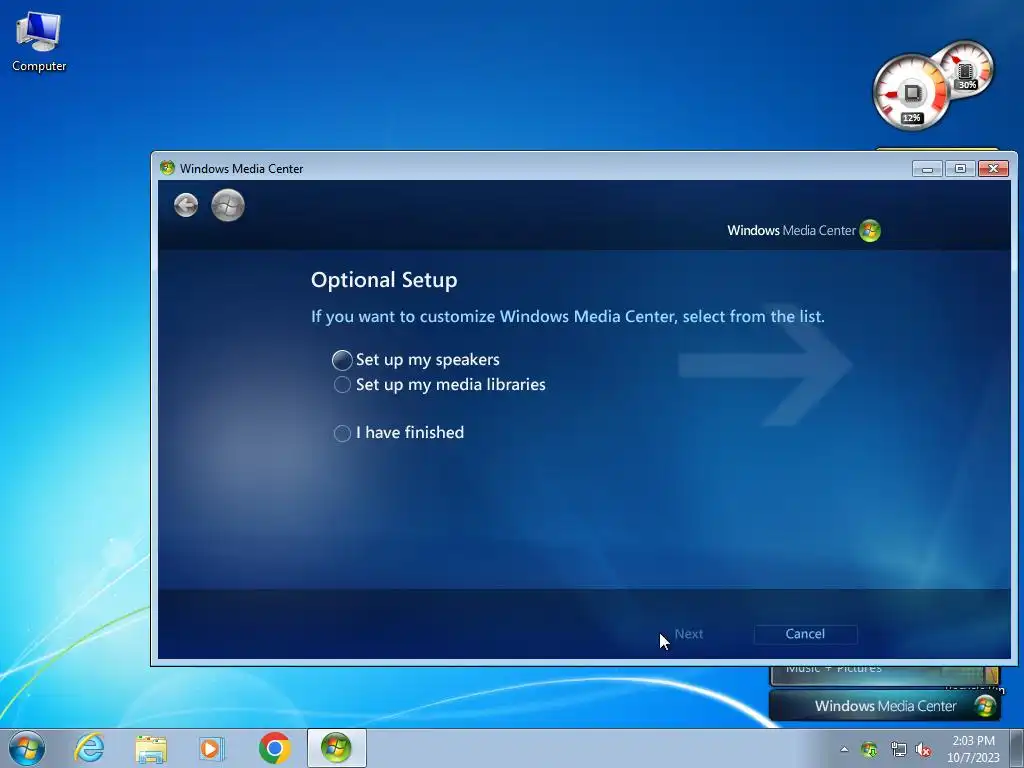
Task: Open the Windows Start menu orb
Action: coord(26,748)
